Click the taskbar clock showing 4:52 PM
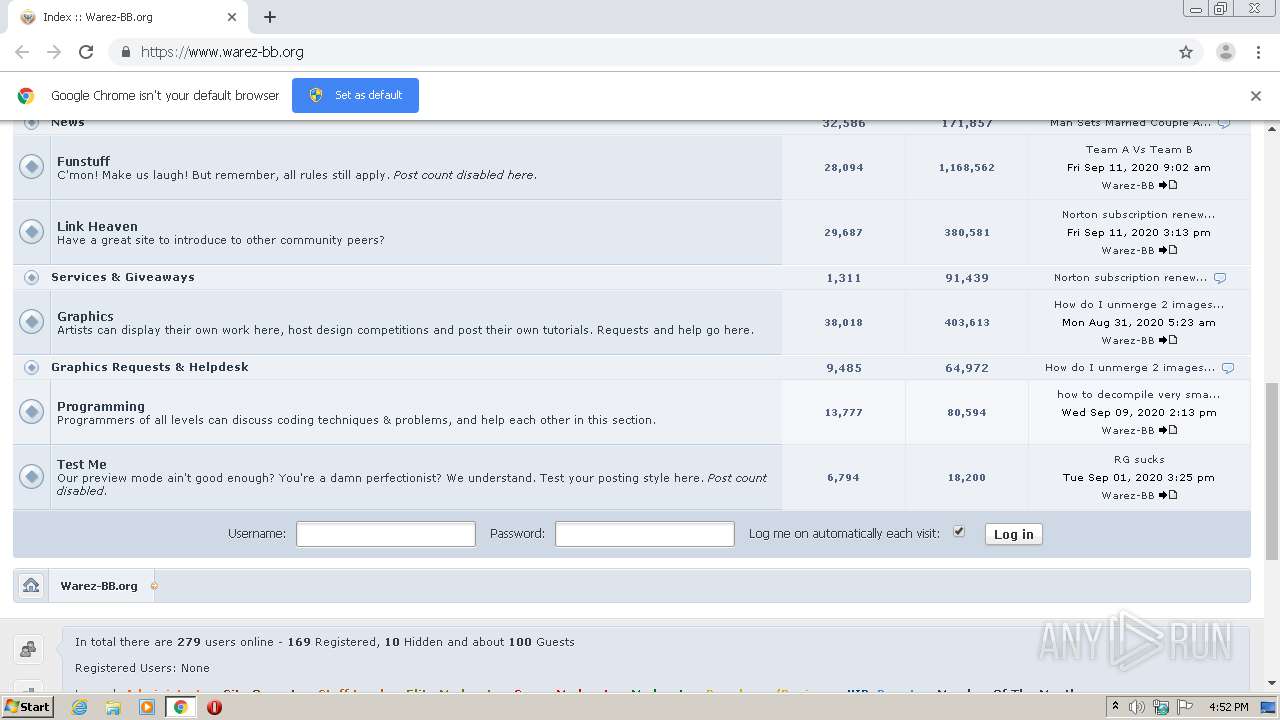Viewport: 1280px width, 720px height. (1228, 707)
